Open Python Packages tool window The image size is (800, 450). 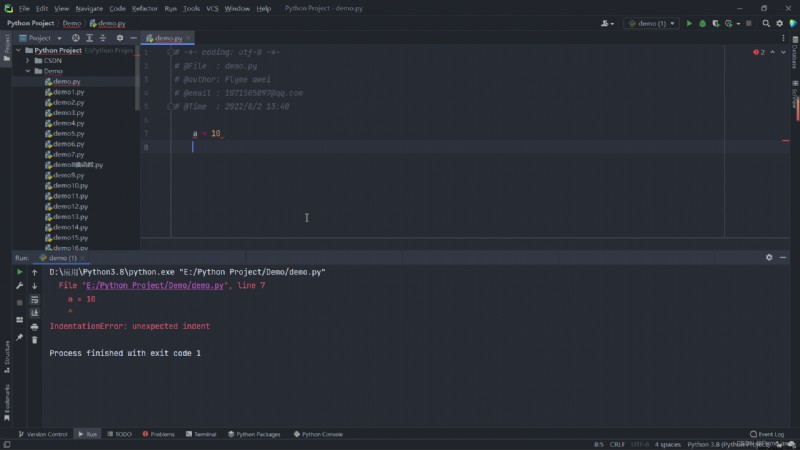pos(254,434)
